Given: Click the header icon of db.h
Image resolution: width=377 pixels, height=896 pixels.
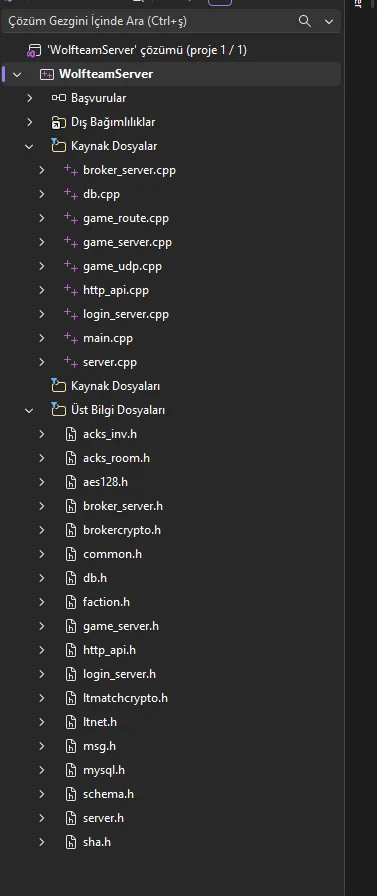Looking at the screenshot, I should click(71, 578).
